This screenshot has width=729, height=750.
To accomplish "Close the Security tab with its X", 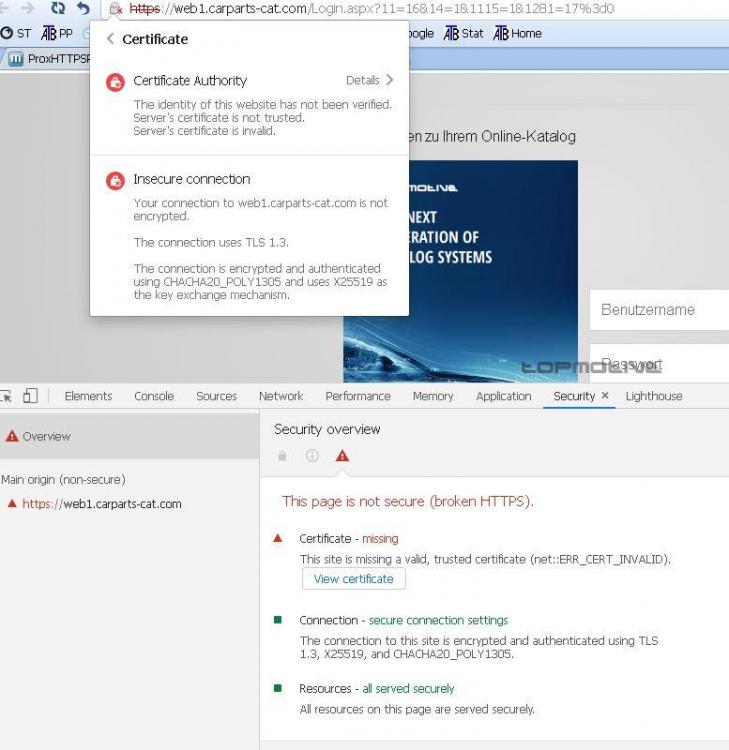I will (605, 395).
